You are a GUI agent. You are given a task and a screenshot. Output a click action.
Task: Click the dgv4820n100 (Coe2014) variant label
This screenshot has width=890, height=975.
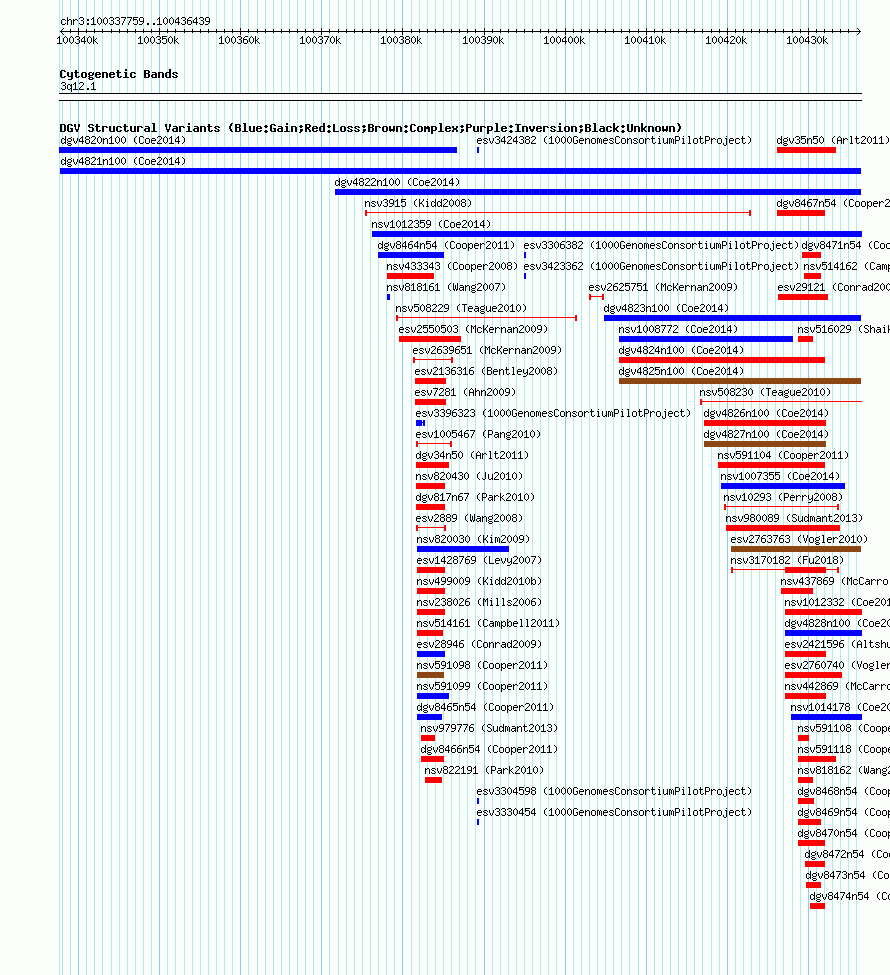pyautogui.click(x=123, y=141)
